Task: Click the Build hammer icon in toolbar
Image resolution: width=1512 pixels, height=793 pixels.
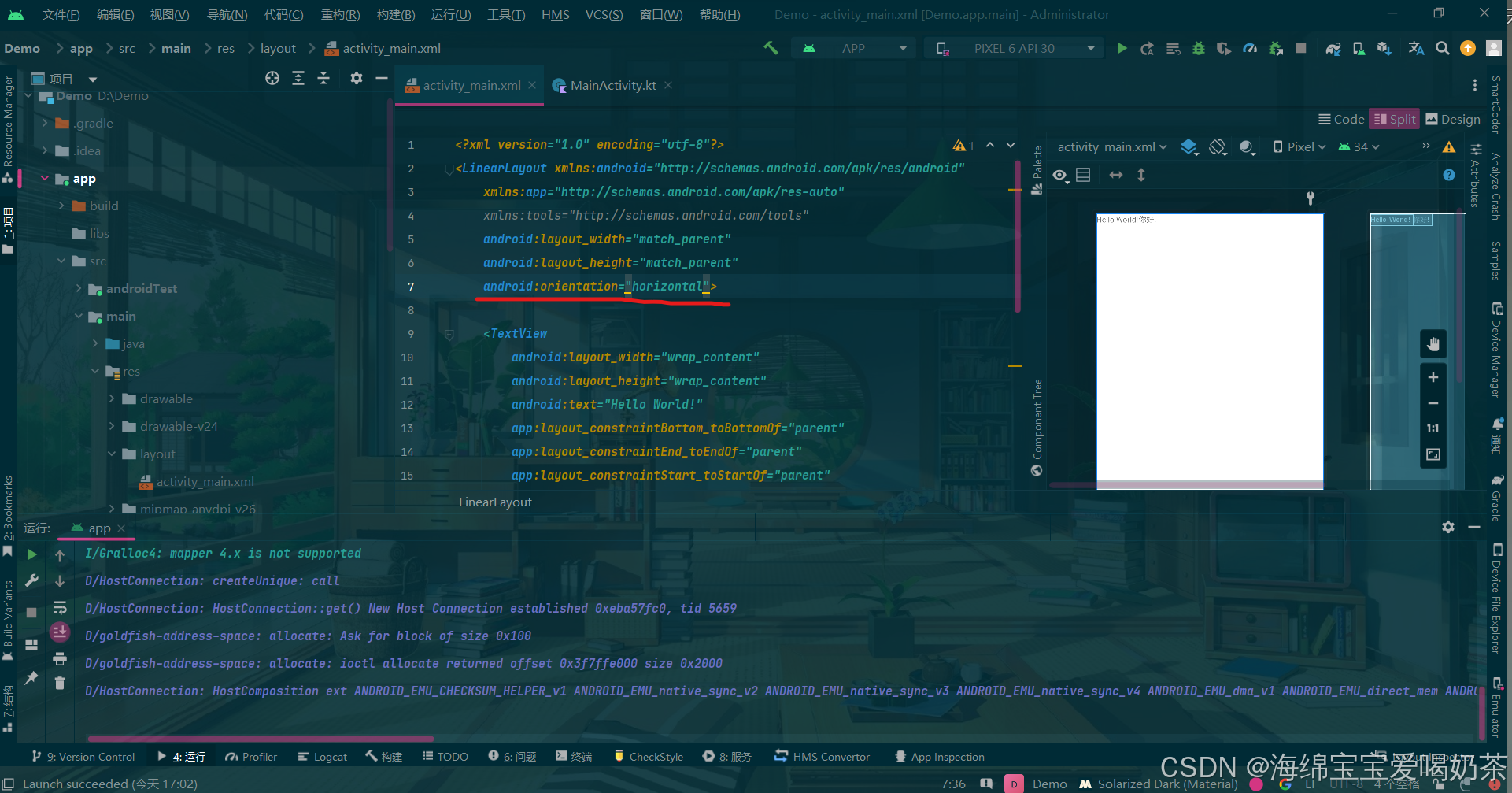Action: [771, 48]
